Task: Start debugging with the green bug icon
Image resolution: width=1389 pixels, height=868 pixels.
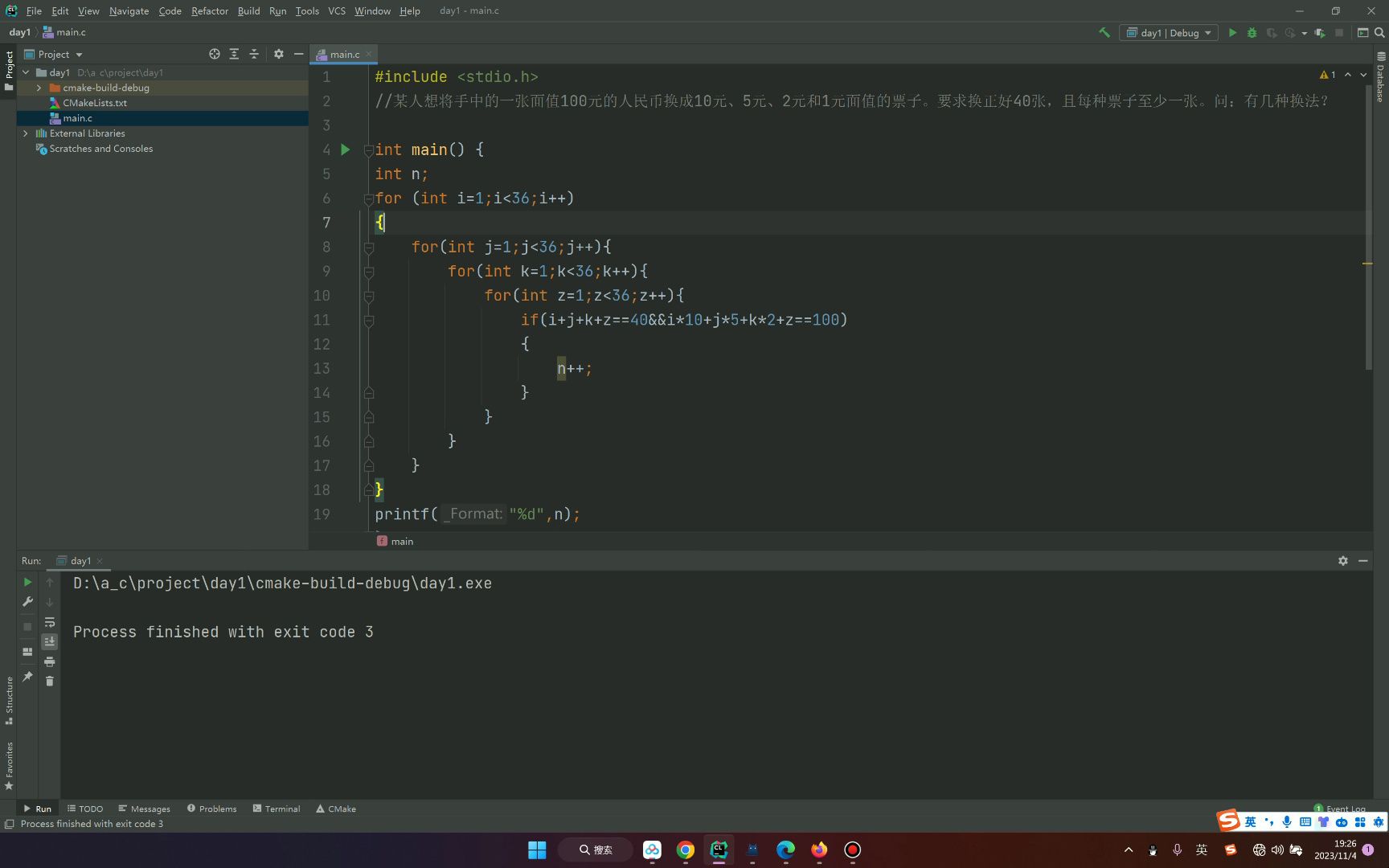Action: point(1252,33)
